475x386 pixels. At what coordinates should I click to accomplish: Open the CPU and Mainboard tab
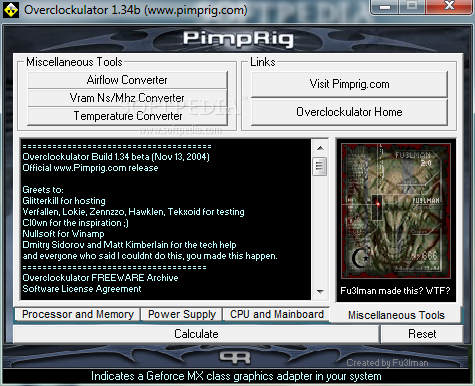pos(277,314)
